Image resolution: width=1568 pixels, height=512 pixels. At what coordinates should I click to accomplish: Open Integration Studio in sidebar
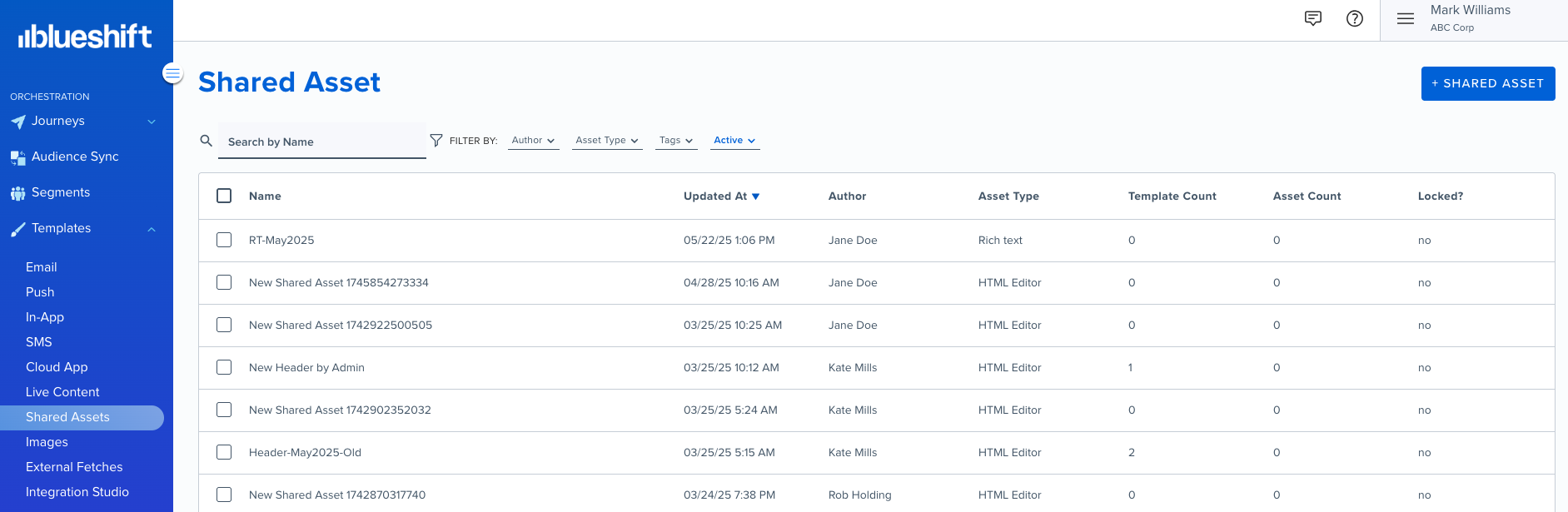pos(77,492)
